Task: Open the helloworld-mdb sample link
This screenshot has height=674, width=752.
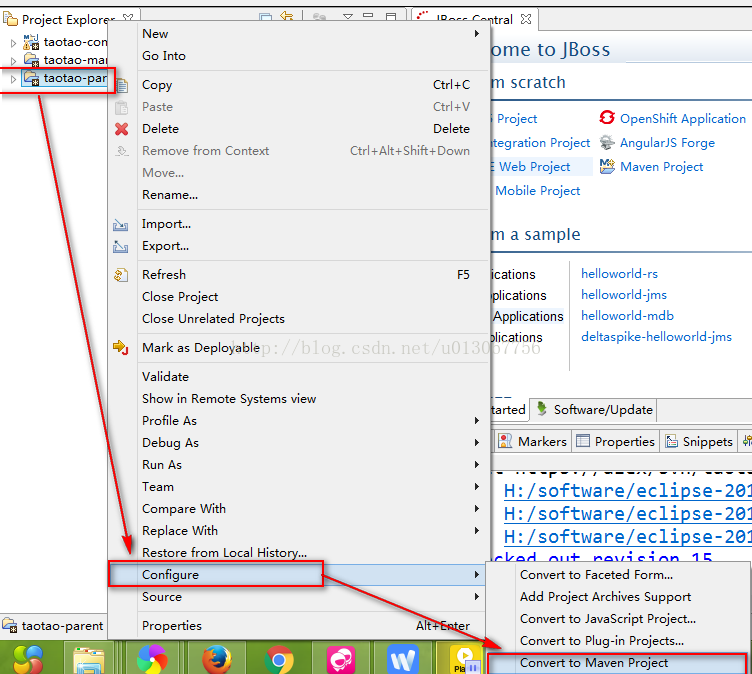Action: [627, 316]
